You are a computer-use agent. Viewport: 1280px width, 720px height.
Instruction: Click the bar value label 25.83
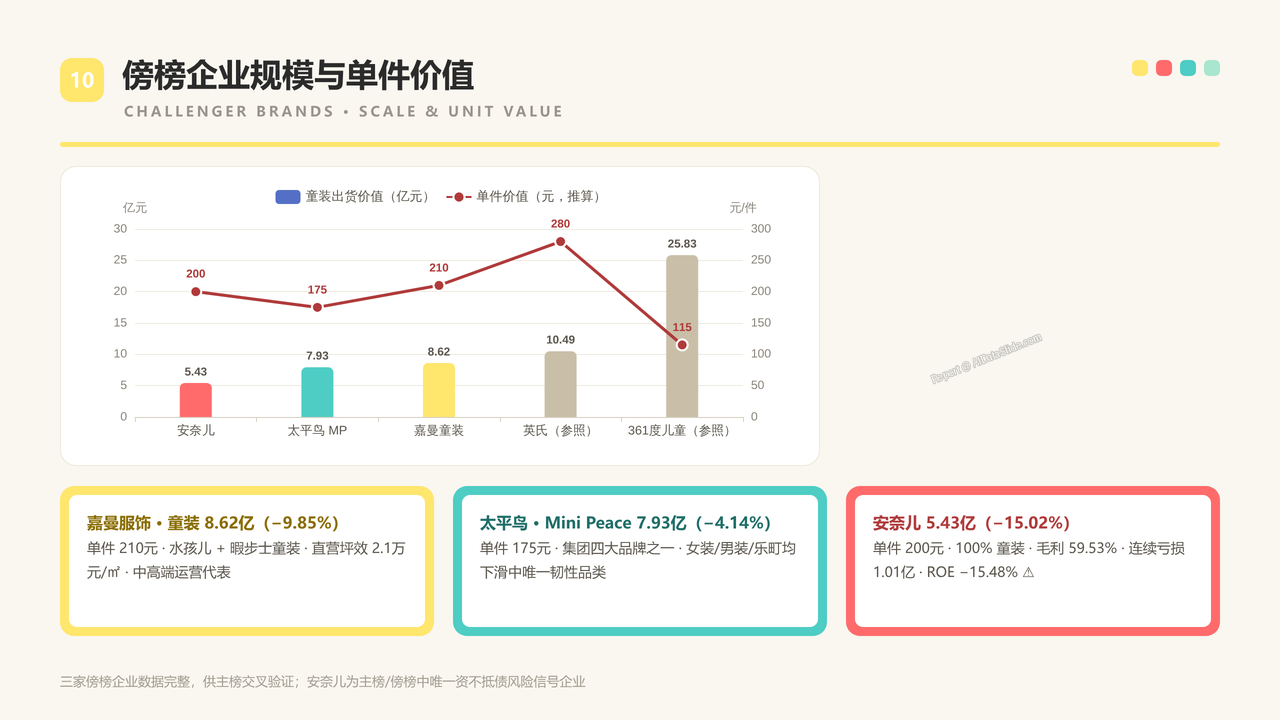coord(682,244)
